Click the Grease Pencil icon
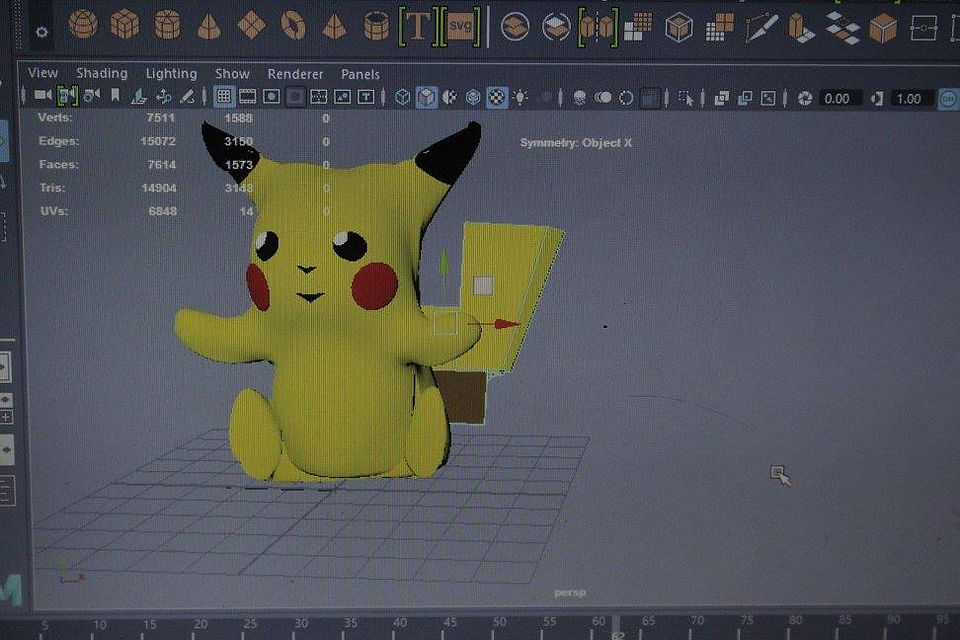 tap(187, 96)
